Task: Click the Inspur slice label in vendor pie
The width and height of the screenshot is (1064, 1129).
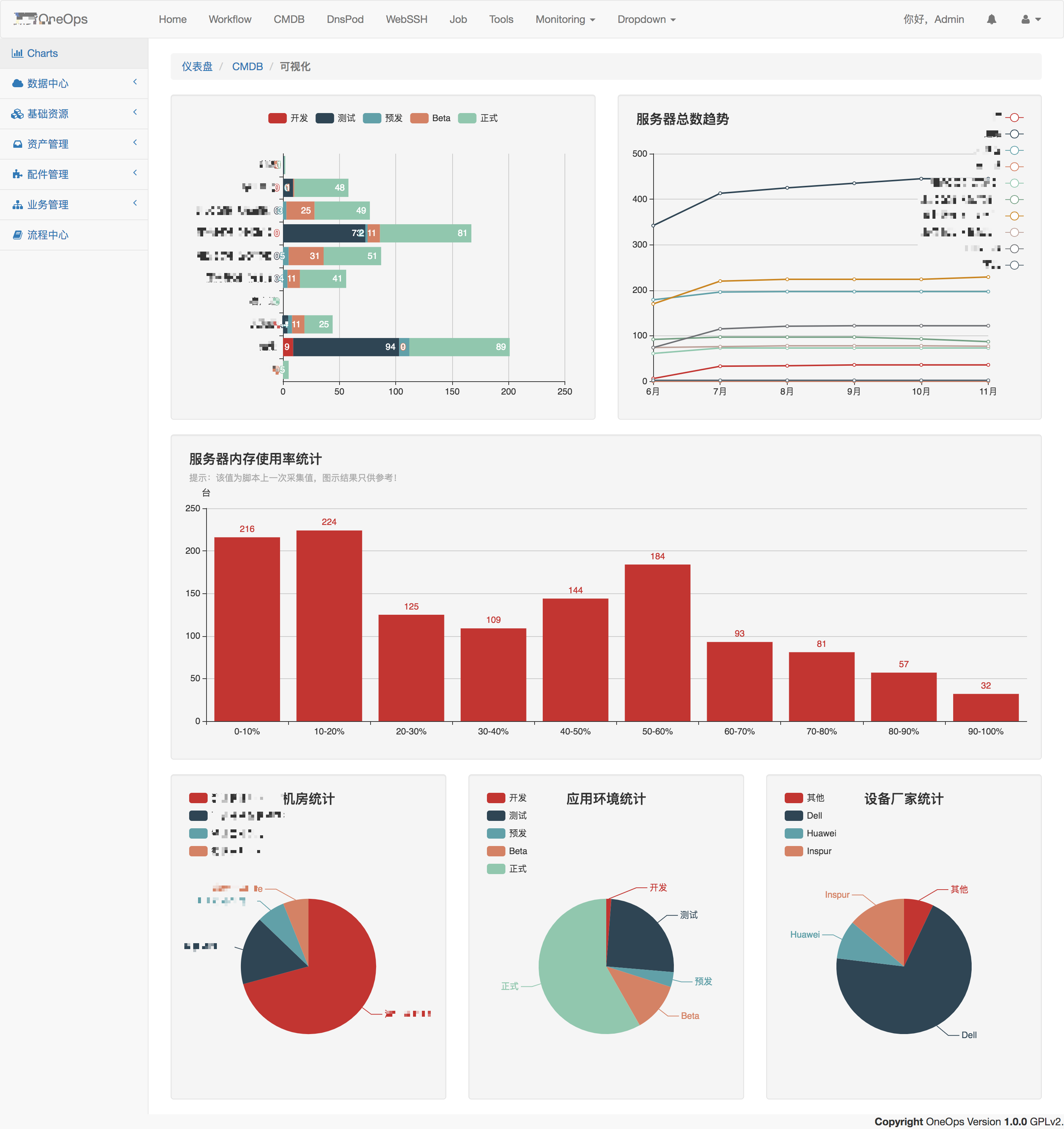Action: click(x=838, y=894)
